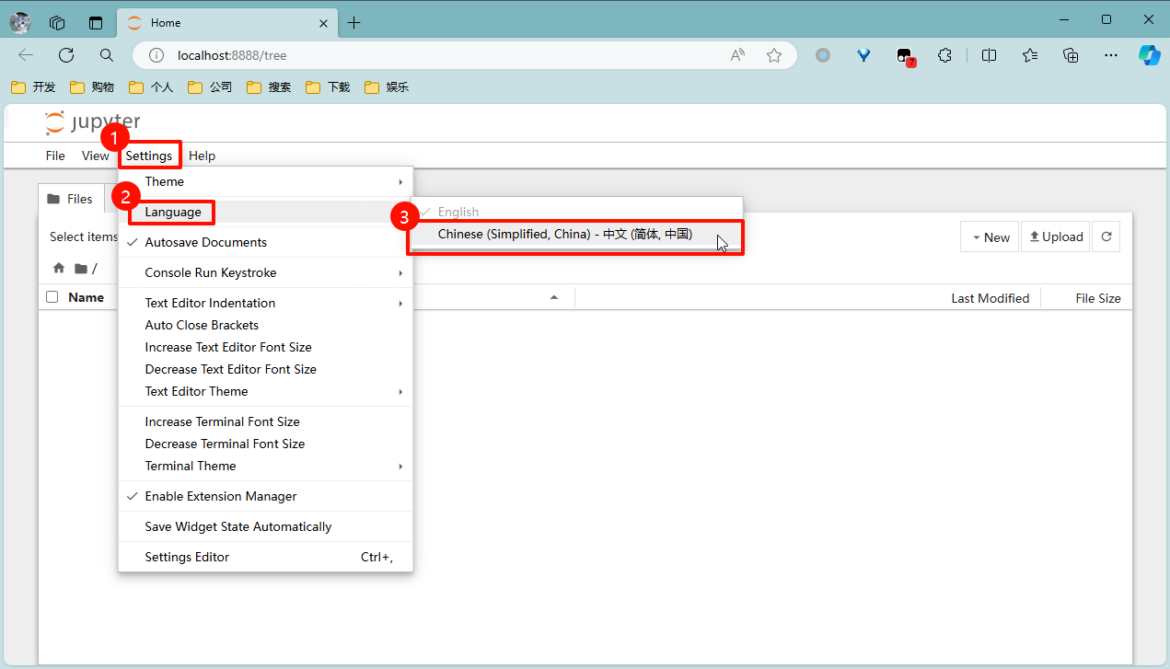Reload the page with browser refresh icon
The height and width of the screenshot is (669, 1170).
tap(66, 55)
